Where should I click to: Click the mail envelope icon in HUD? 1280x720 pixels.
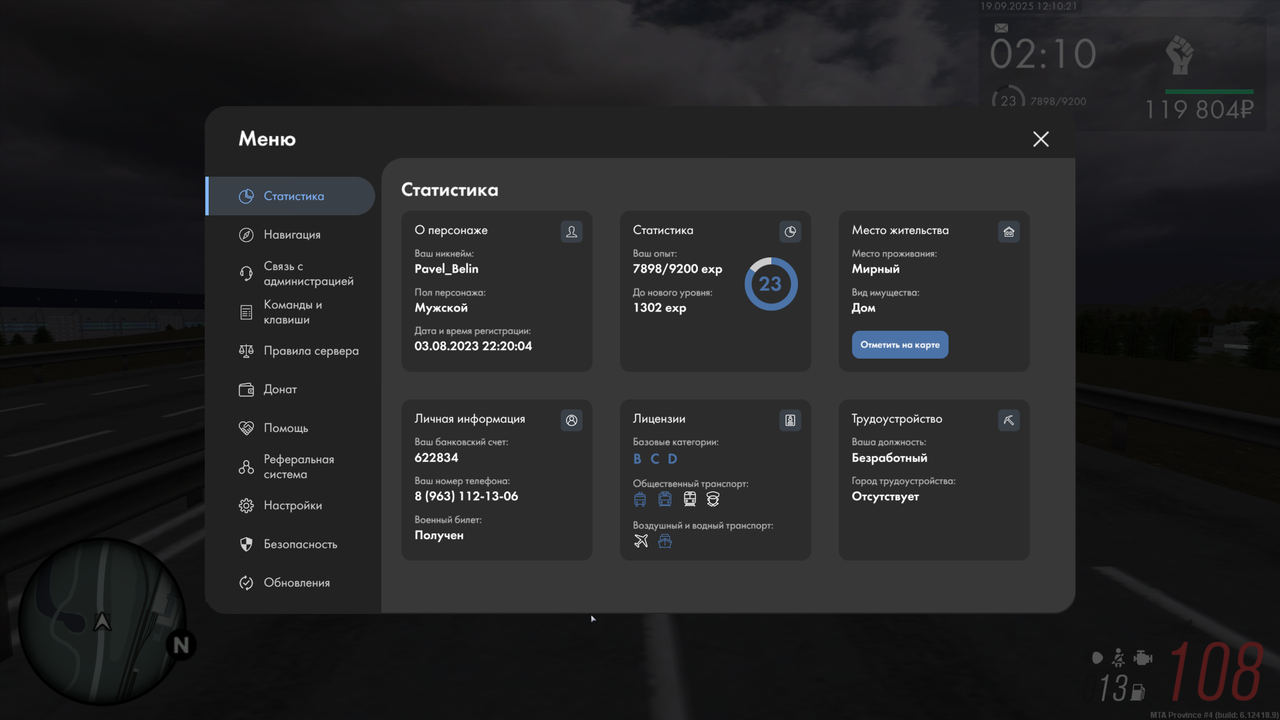coord(1000,30)
